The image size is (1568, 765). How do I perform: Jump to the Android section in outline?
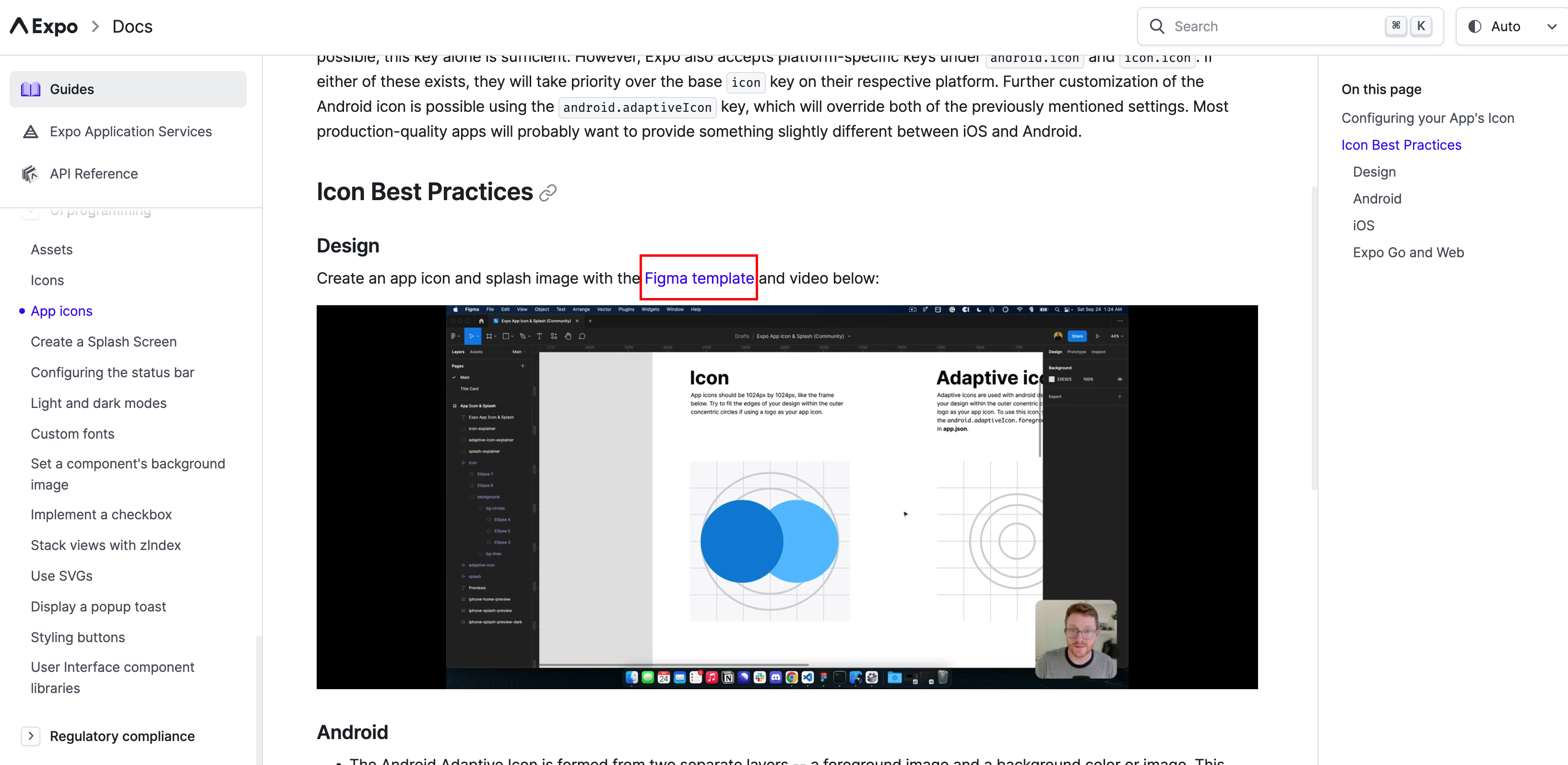(1377, 199)
